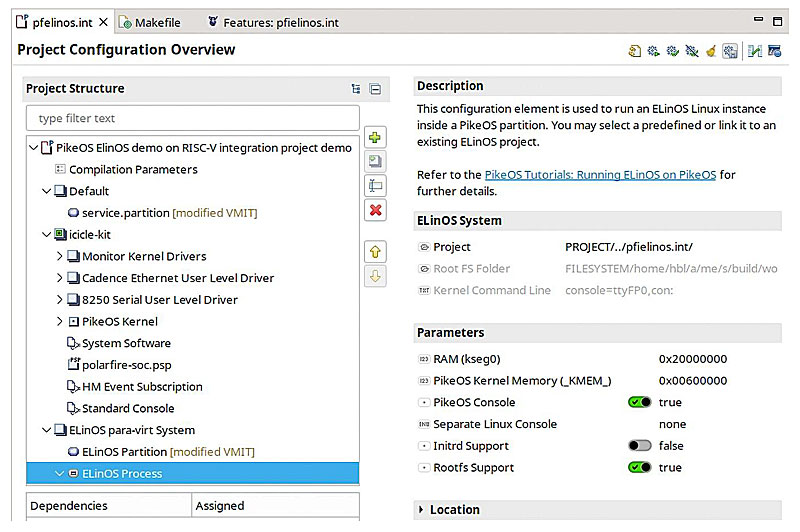Click the validate project checkmark toolbar icon
Screen dimensions: 800x532
click(x=754, y=51)
